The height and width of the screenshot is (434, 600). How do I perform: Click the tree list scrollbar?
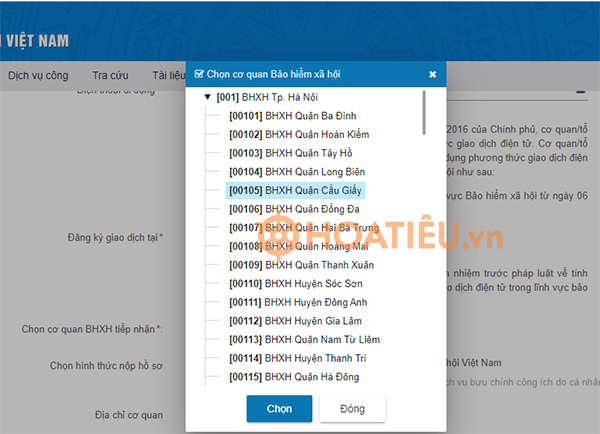coord(425,112)
